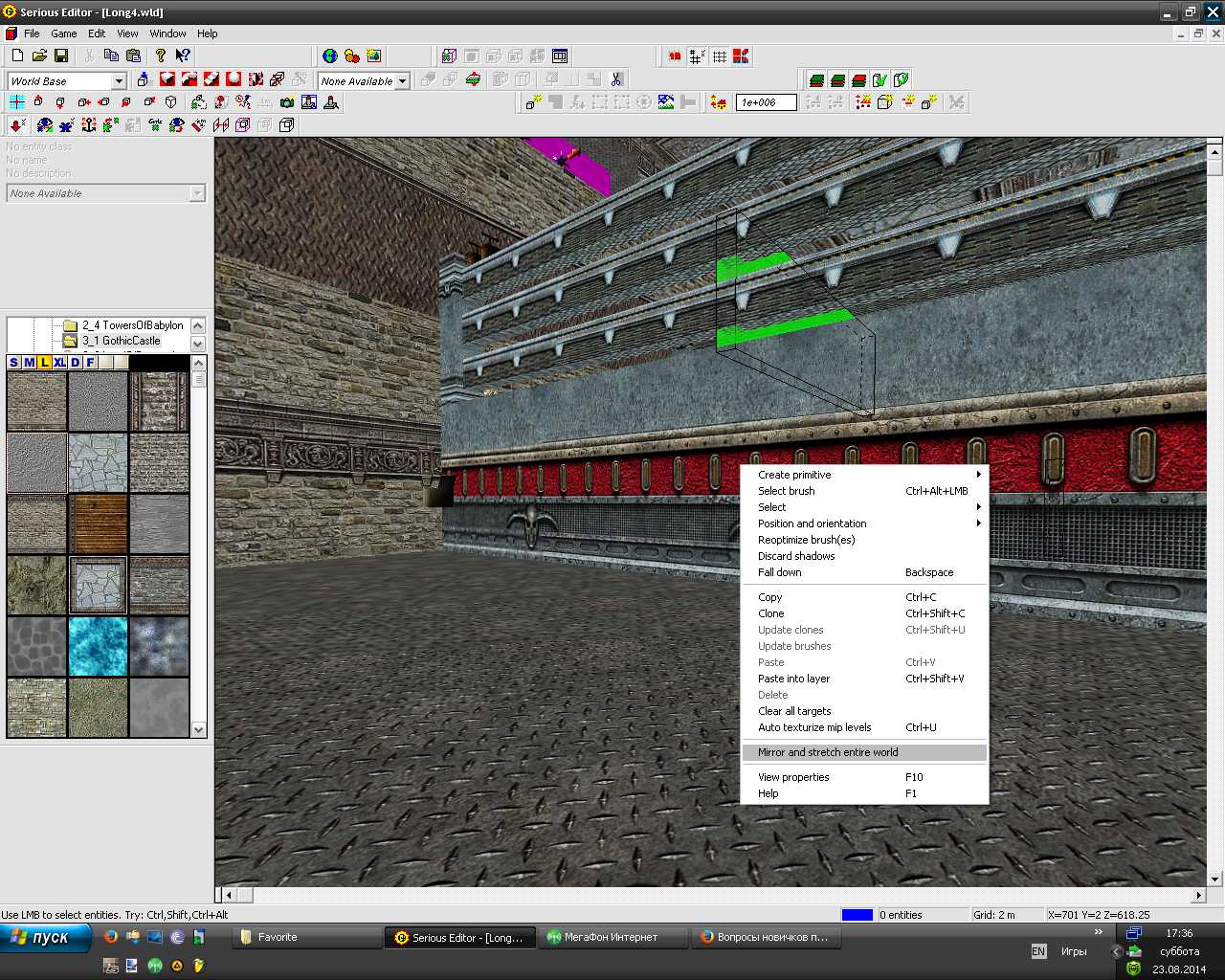1225x980 pixels.
Task: Open the None Available entity property dropdown
Action: (x=197, y=193)
